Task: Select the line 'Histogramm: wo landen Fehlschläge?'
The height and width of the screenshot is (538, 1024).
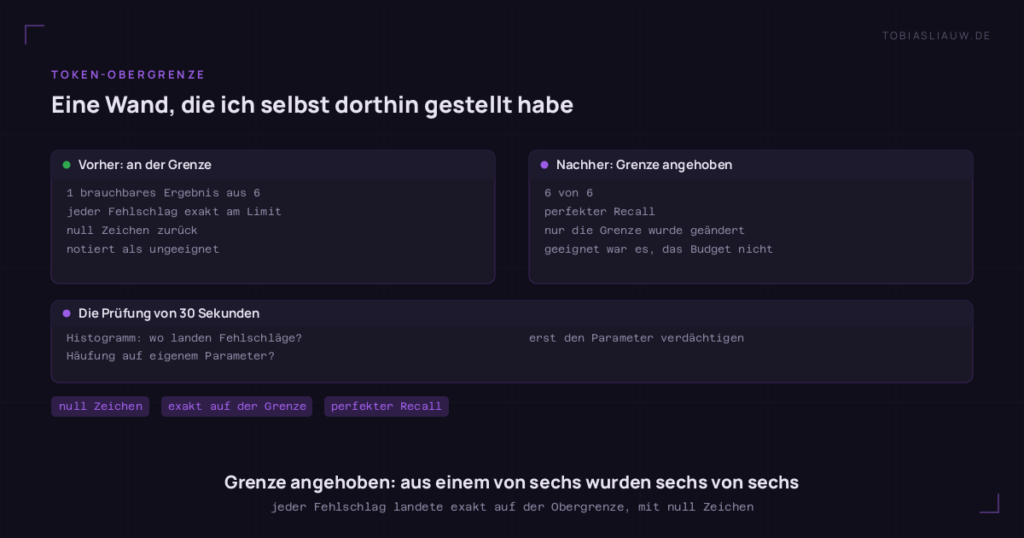Action: [x=184, y=338]
